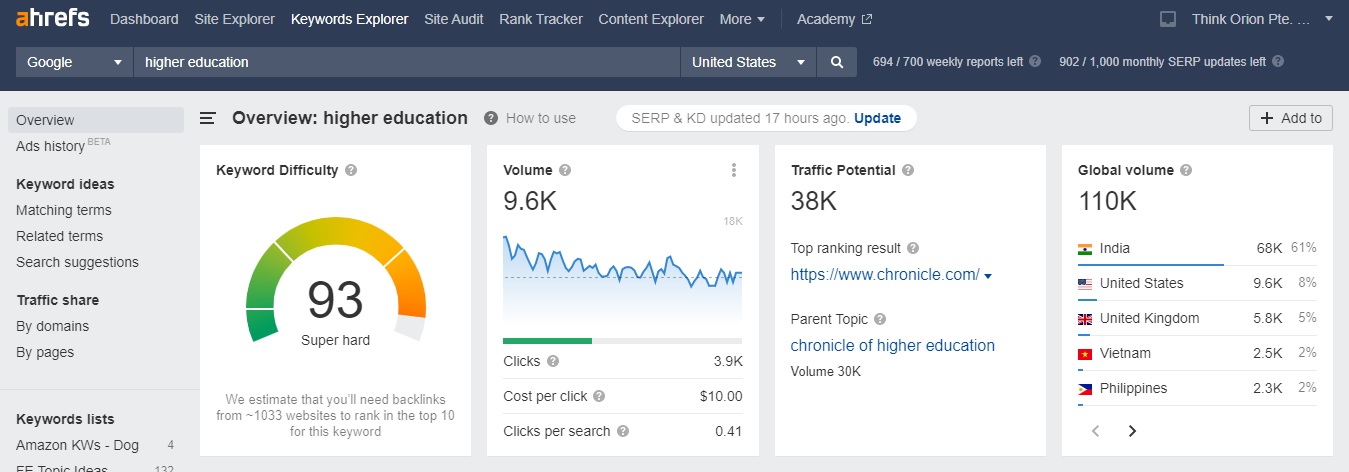Click the help icon next to Keyword Difficulty
Screen dimensions: 1349x472
pyautogui.click(x=351, y=170)
